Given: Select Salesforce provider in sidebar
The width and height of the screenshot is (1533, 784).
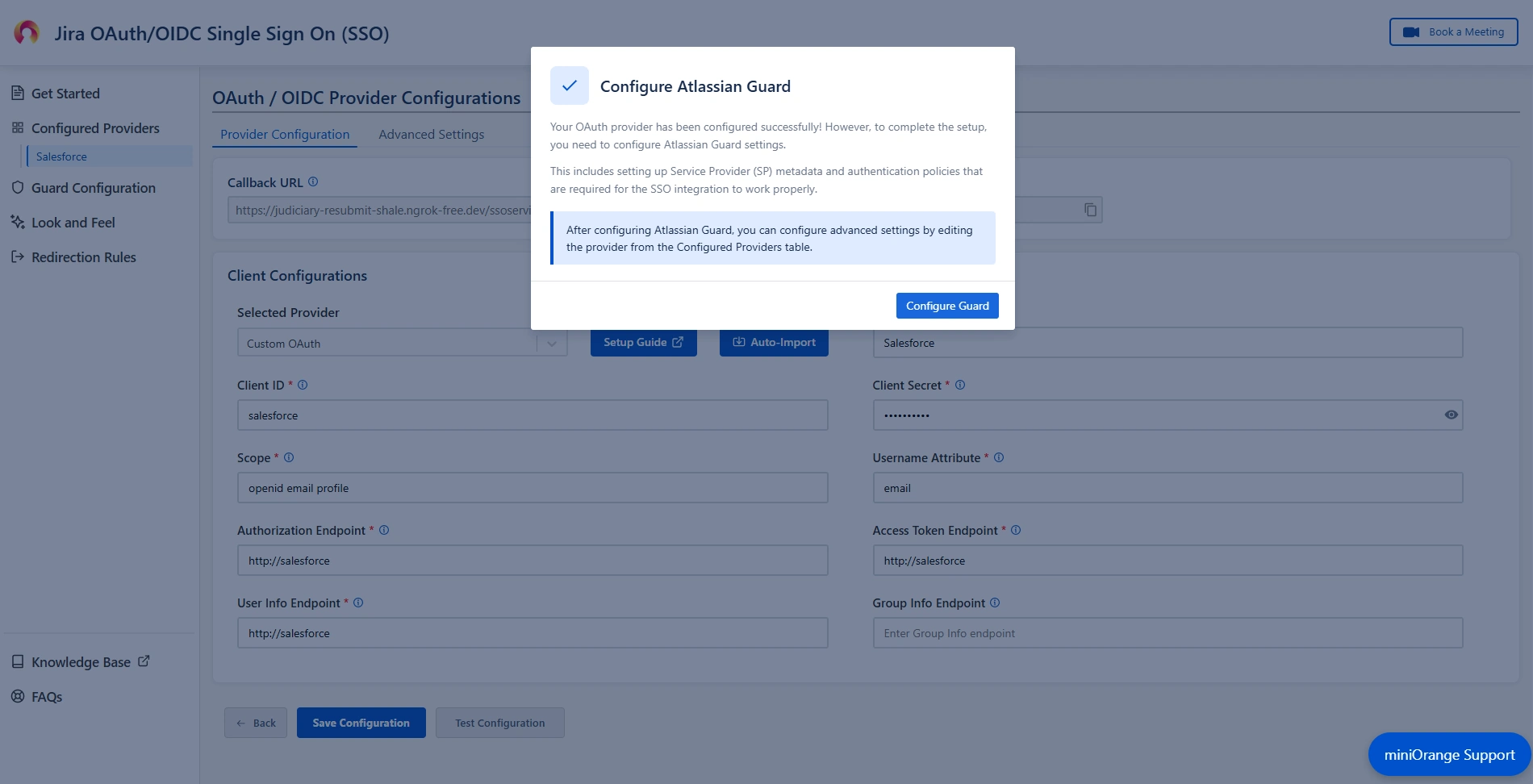Looking at the screenshot, I should 110,156.
